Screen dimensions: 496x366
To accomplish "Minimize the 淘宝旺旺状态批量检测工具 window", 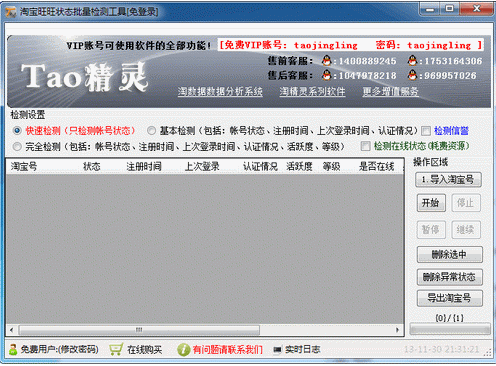I will click(x=430, y=9).
